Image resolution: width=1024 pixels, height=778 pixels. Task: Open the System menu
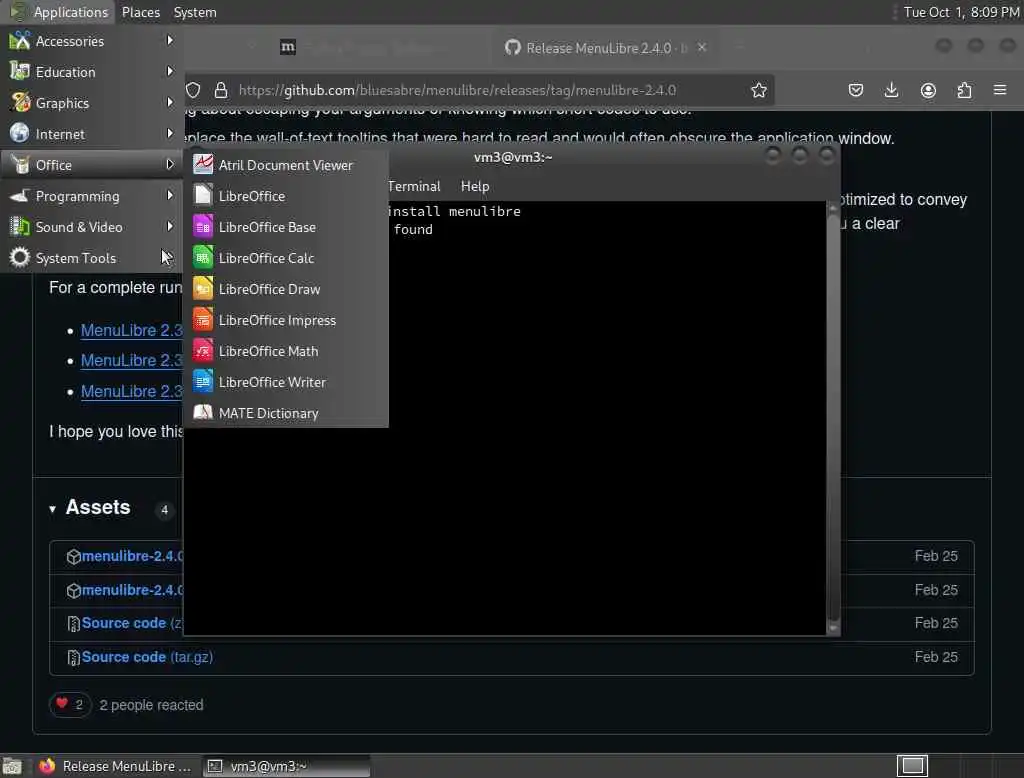(195, 12)
